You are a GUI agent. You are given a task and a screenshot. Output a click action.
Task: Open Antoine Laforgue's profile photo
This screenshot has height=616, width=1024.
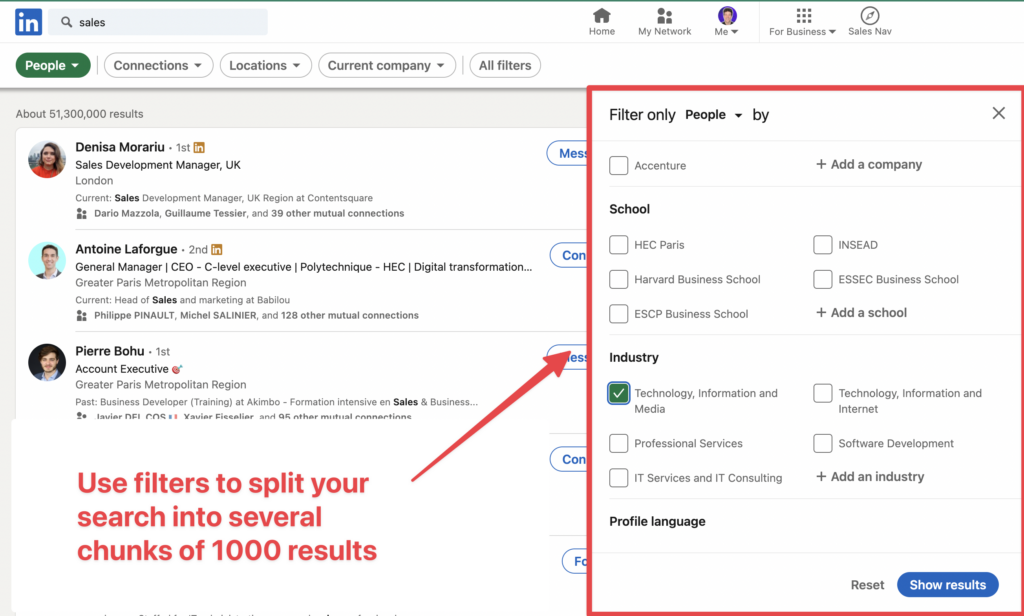click(x=47, y=261)
